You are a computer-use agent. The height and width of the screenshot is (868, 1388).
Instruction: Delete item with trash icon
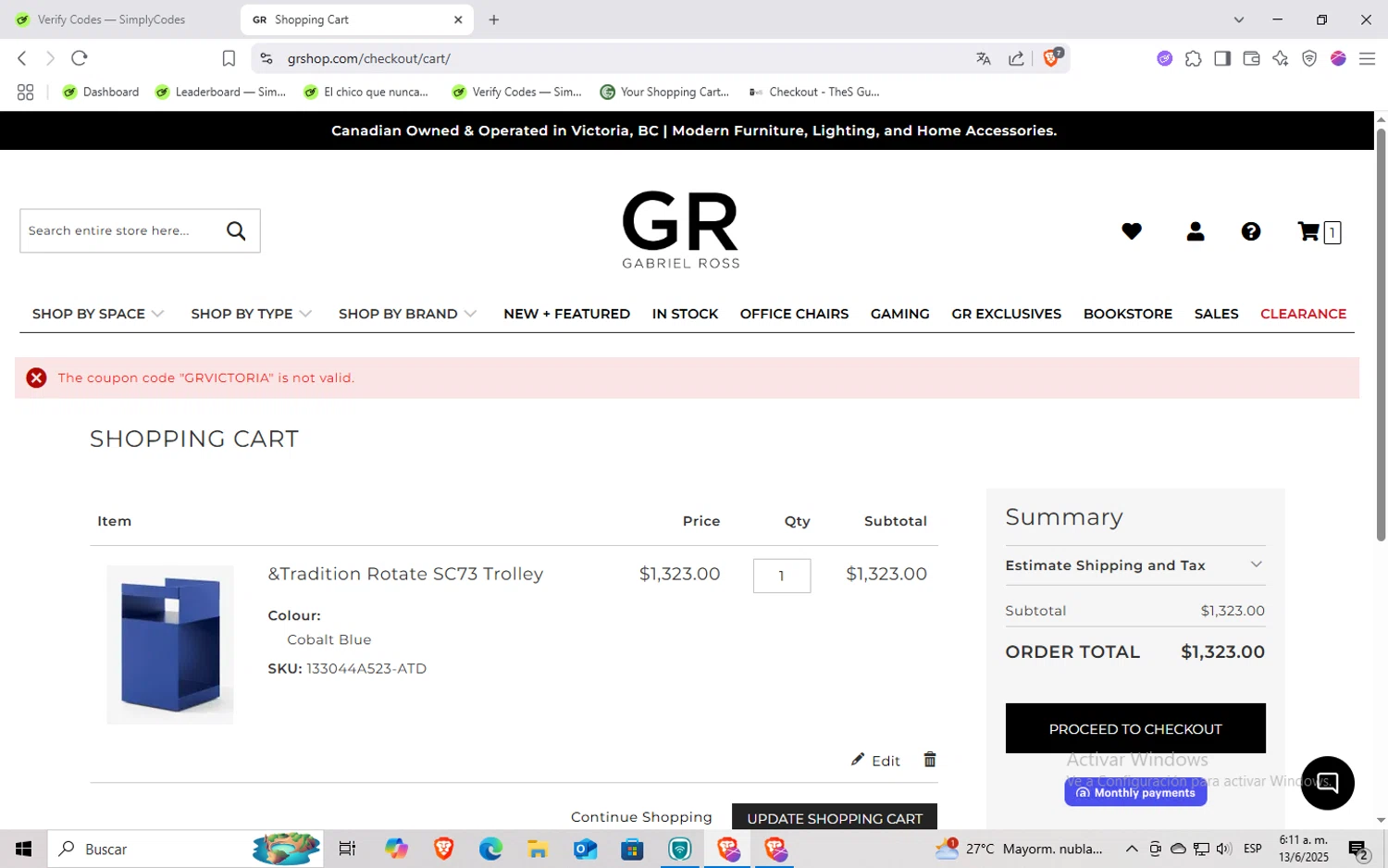[x=930, y=760]
